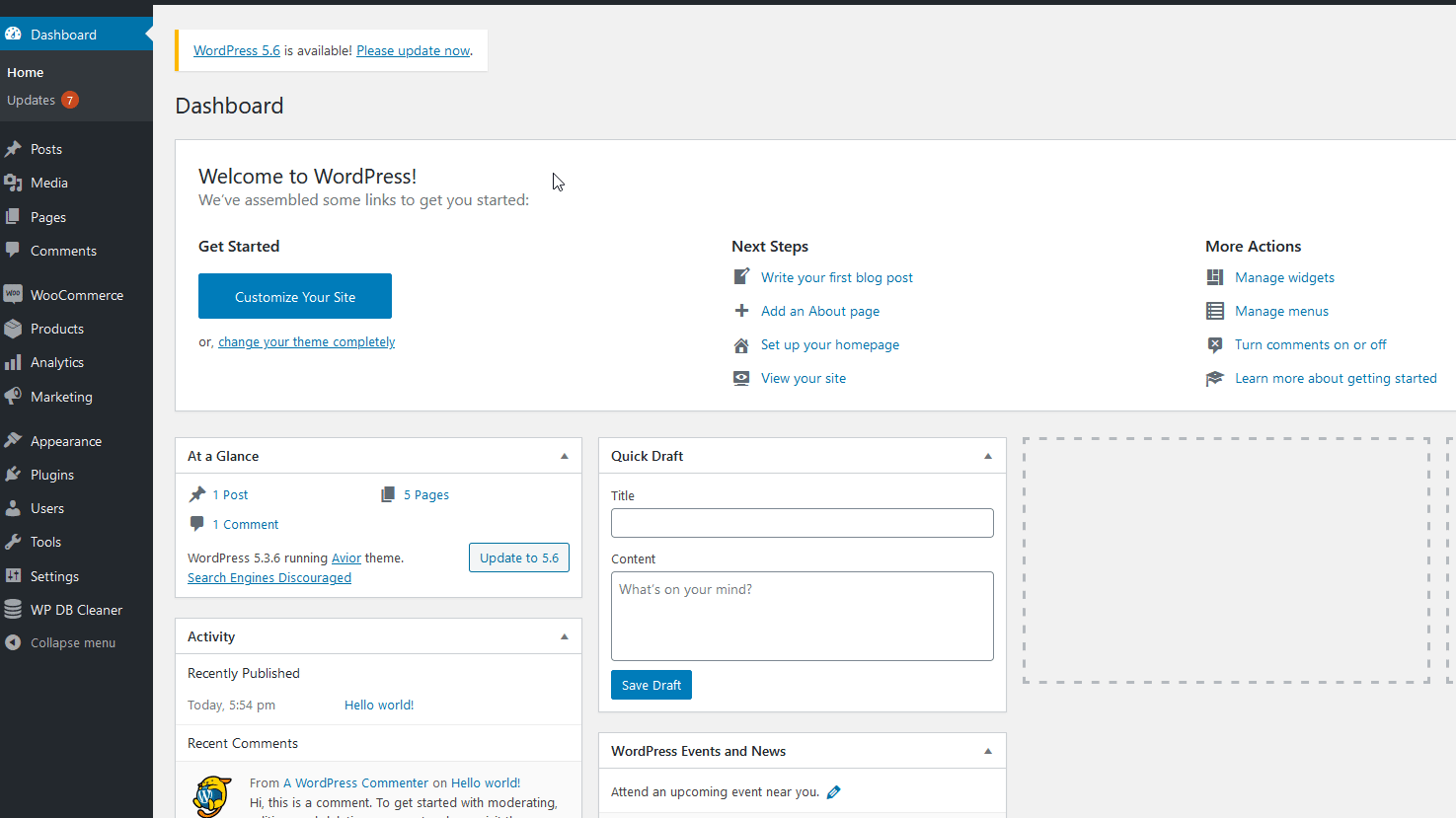Click the Collapse menu arrow icon

13,642
